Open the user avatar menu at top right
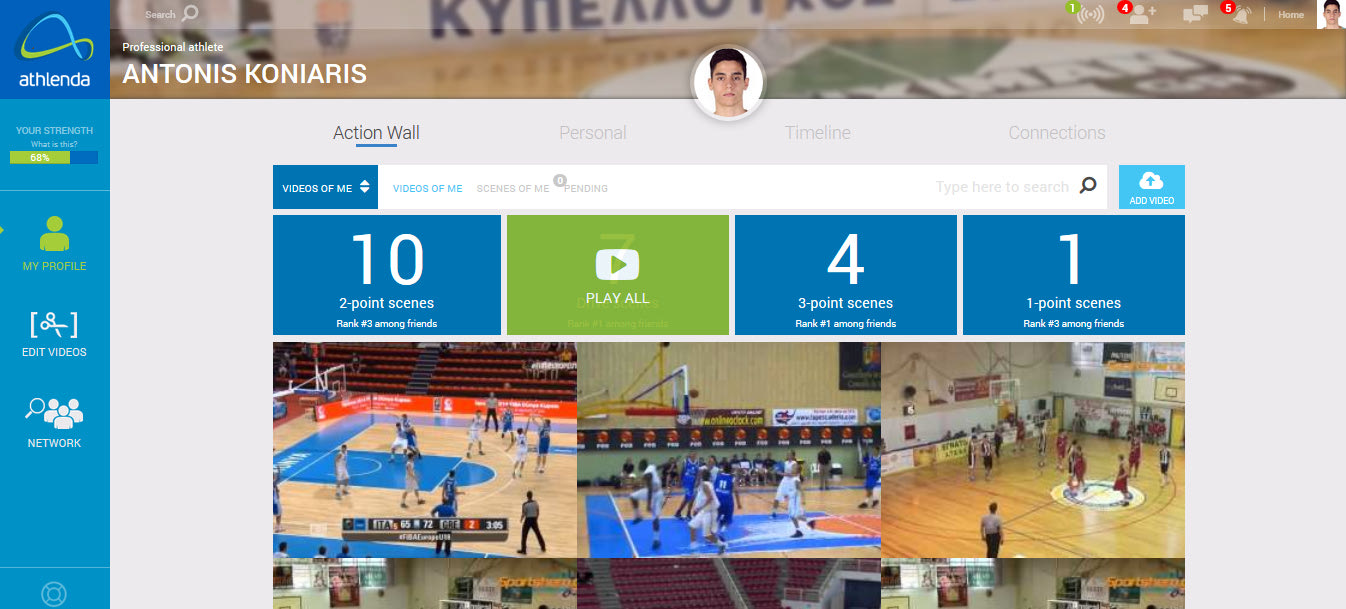Screen dimensions: 1346x609 coord(1330,15)
